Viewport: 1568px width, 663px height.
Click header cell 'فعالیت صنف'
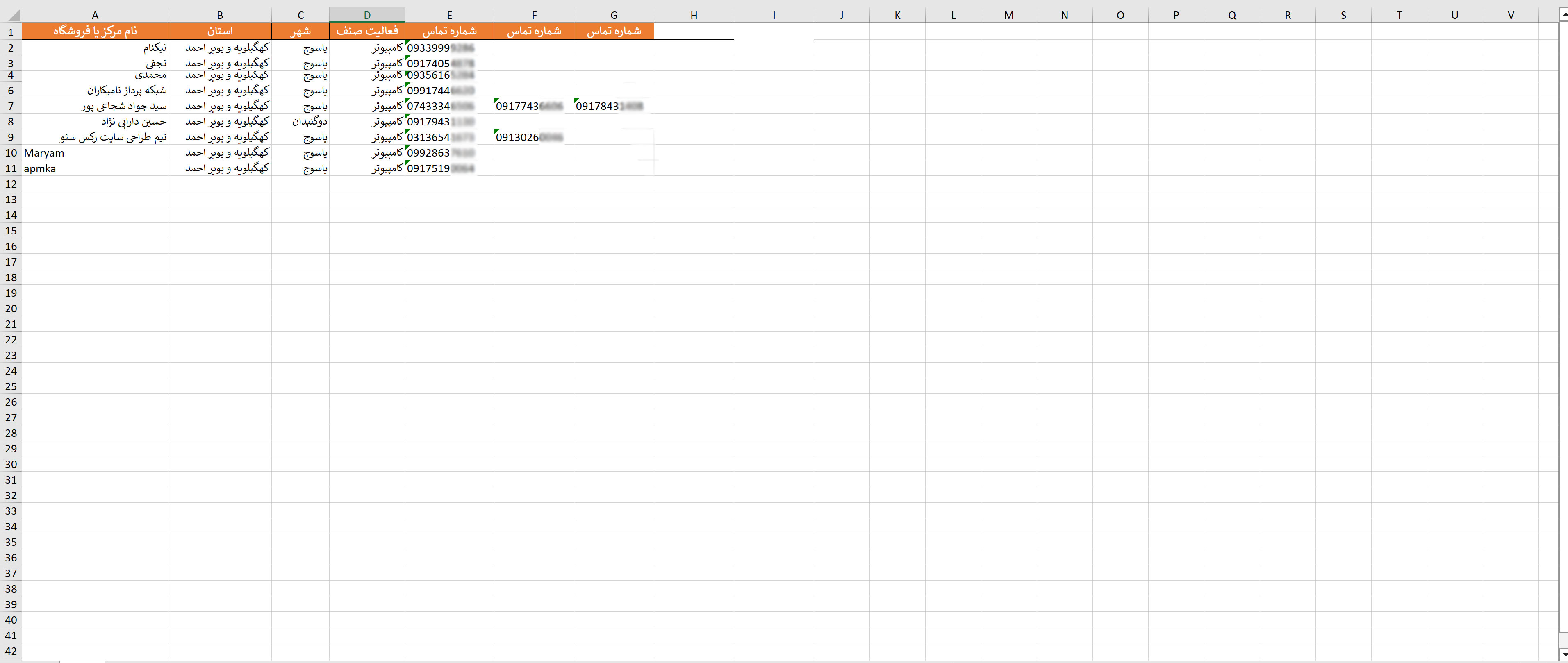pyautogui.click(x=367, y=31)
